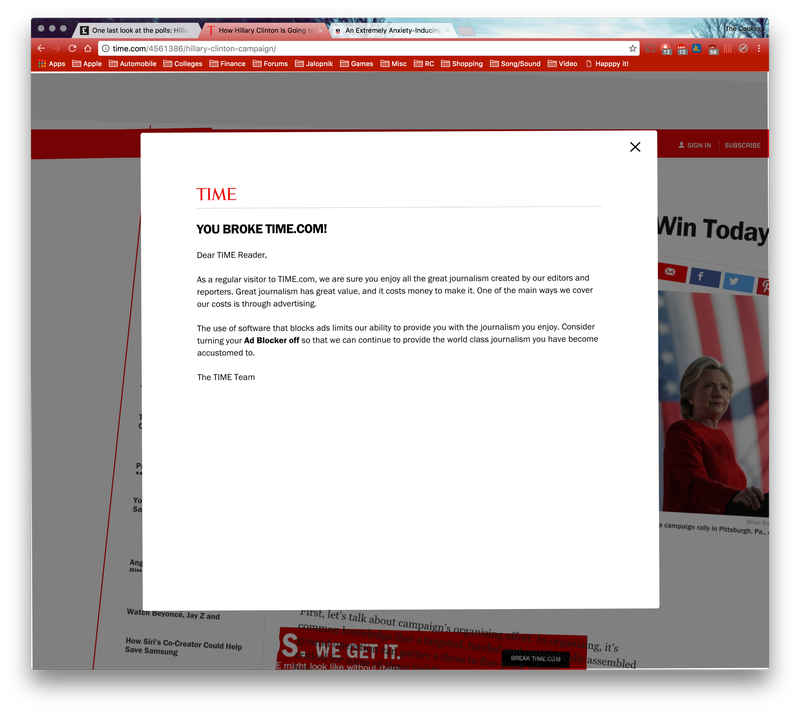
Task: Reload the current TIME page
Action: (x=72, y=48)
